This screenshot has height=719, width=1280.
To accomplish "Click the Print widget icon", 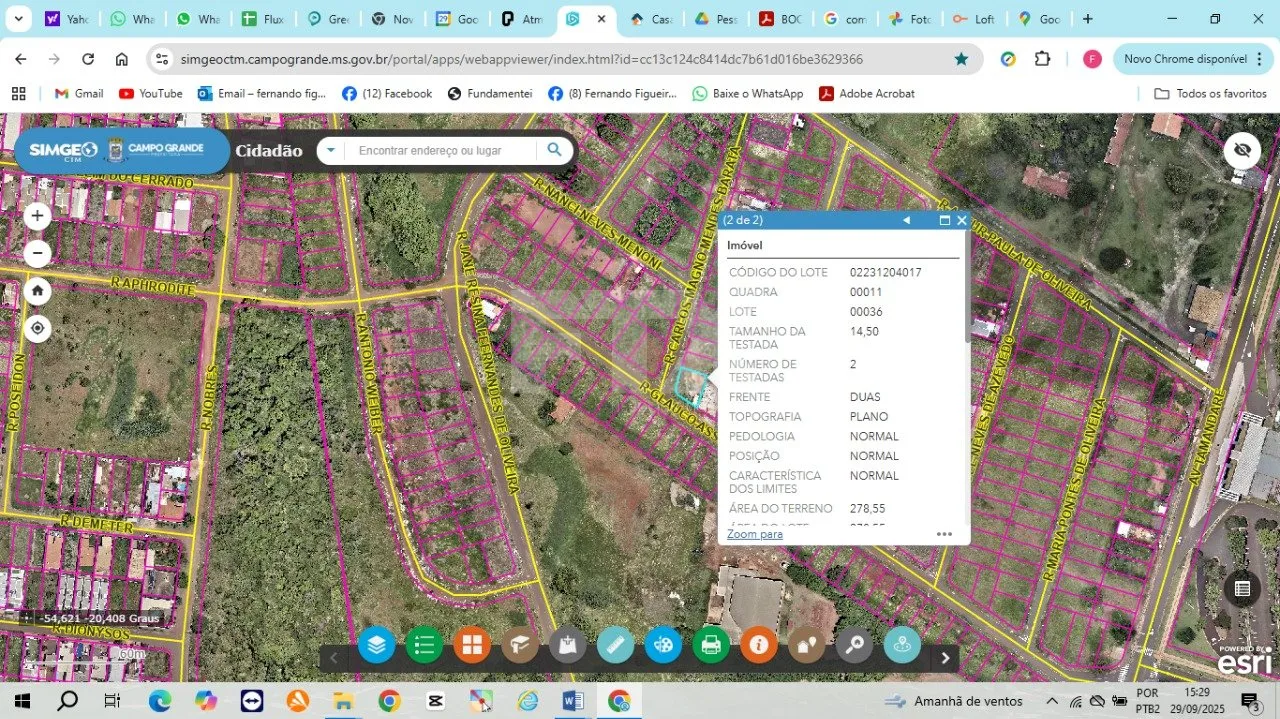I will (x=711, y=645).
